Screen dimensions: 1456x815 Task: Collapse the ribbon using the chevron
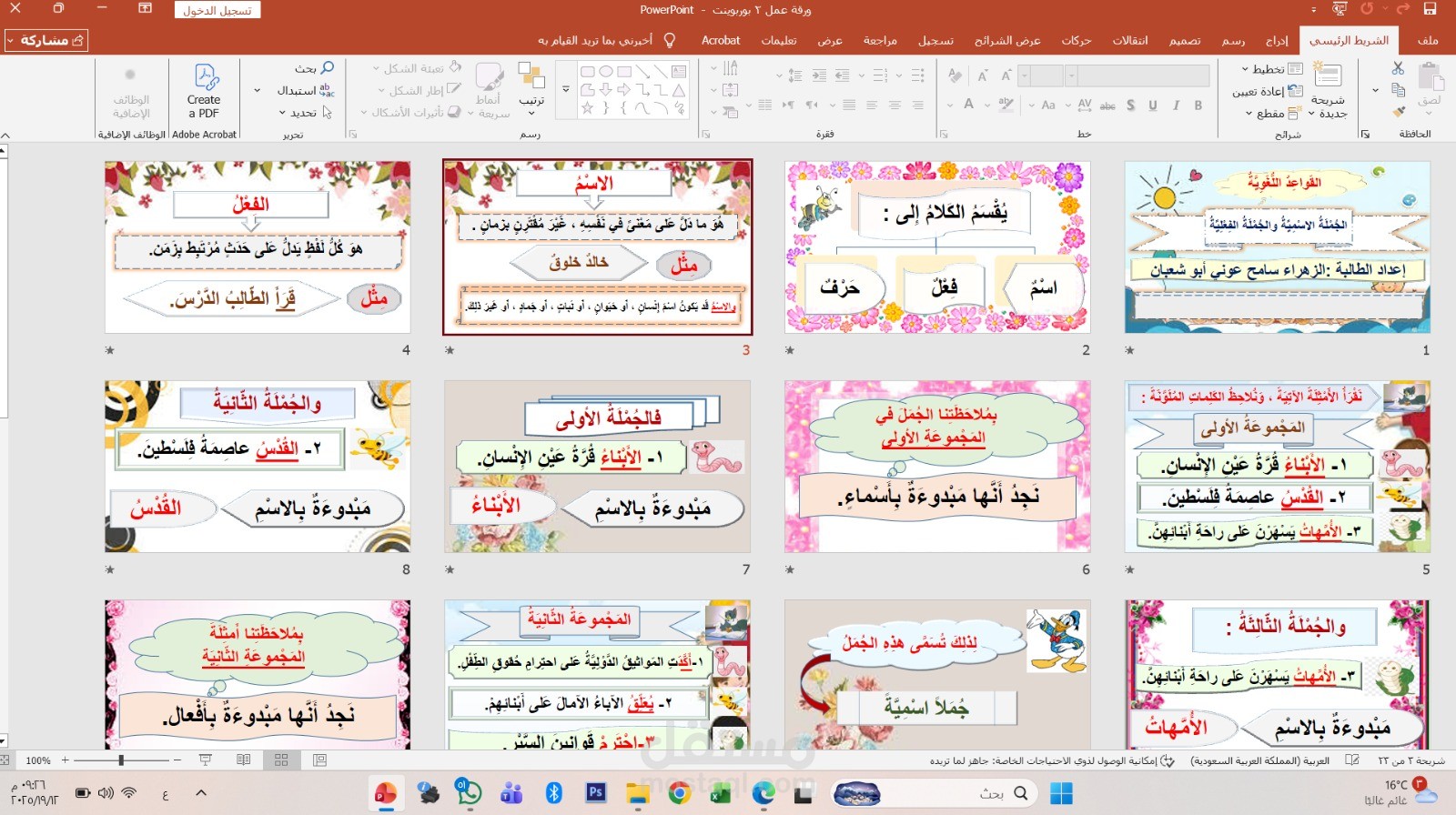click(5, 135)
